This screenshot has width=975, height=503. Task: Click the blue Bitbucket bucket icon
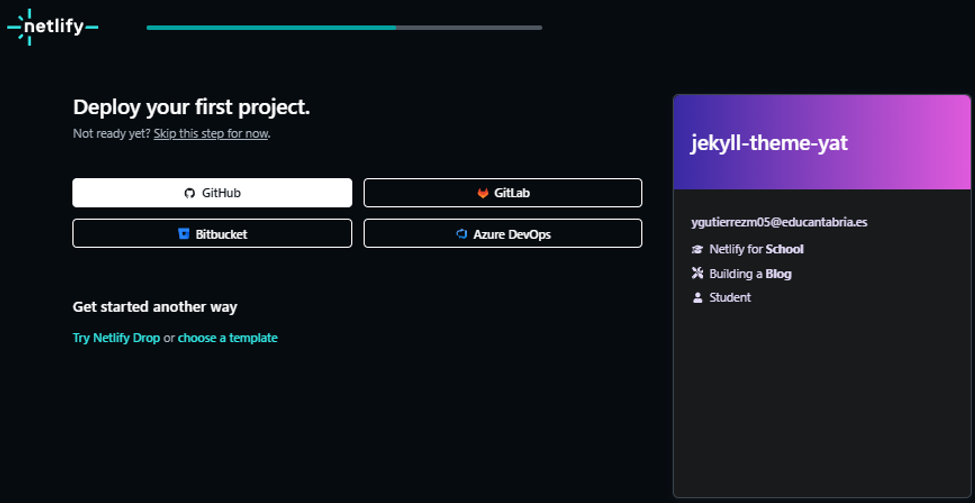click(x=183, y=234)
